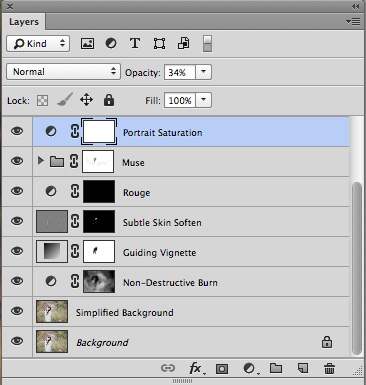The image size is (366, 385).
Task: Open Opacity slider dropdown arrow
Action: click(203, 72)
